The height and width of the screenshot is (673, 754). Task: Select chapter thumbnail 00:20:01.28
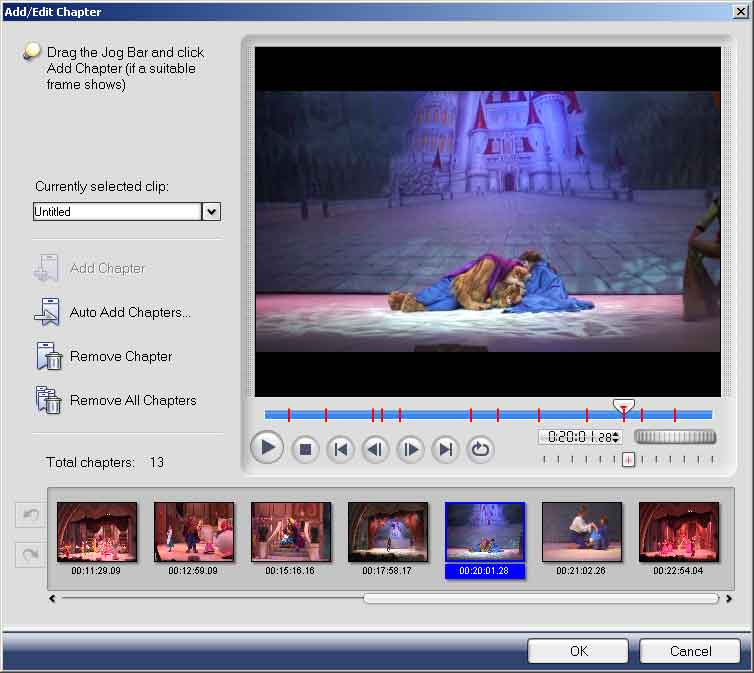[485, 532]
